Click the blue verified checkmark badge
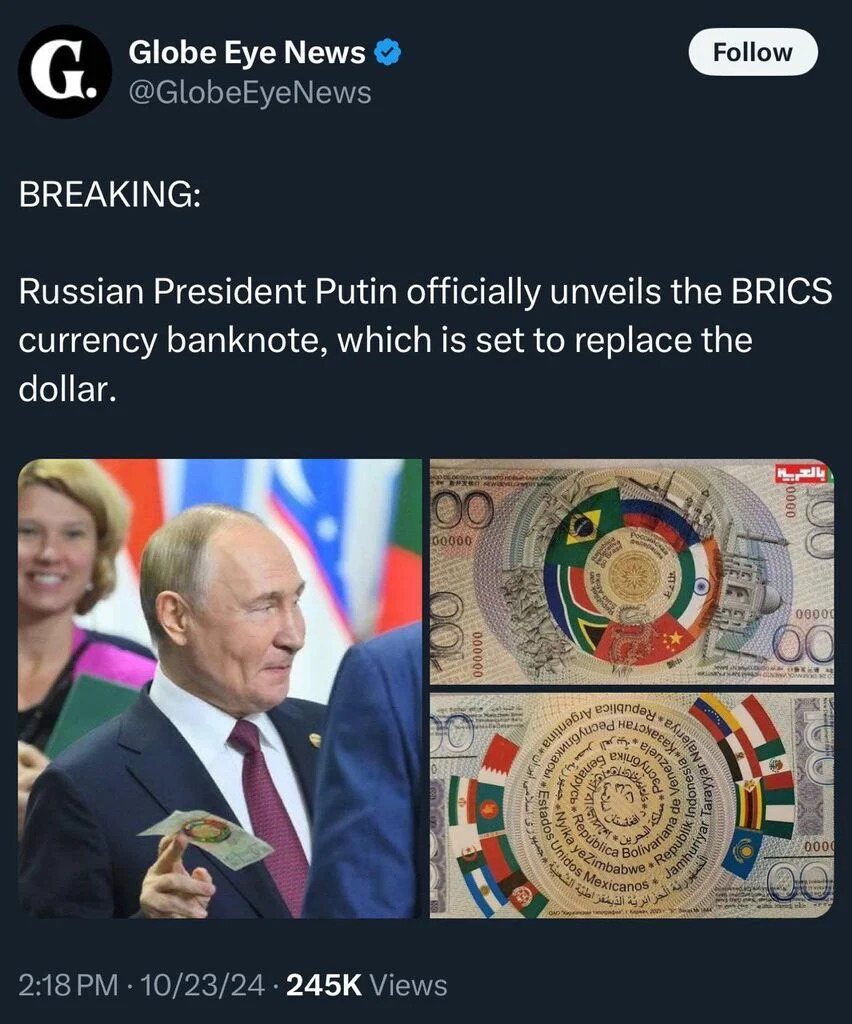852x1024 pixels. [x=387, y=52]
